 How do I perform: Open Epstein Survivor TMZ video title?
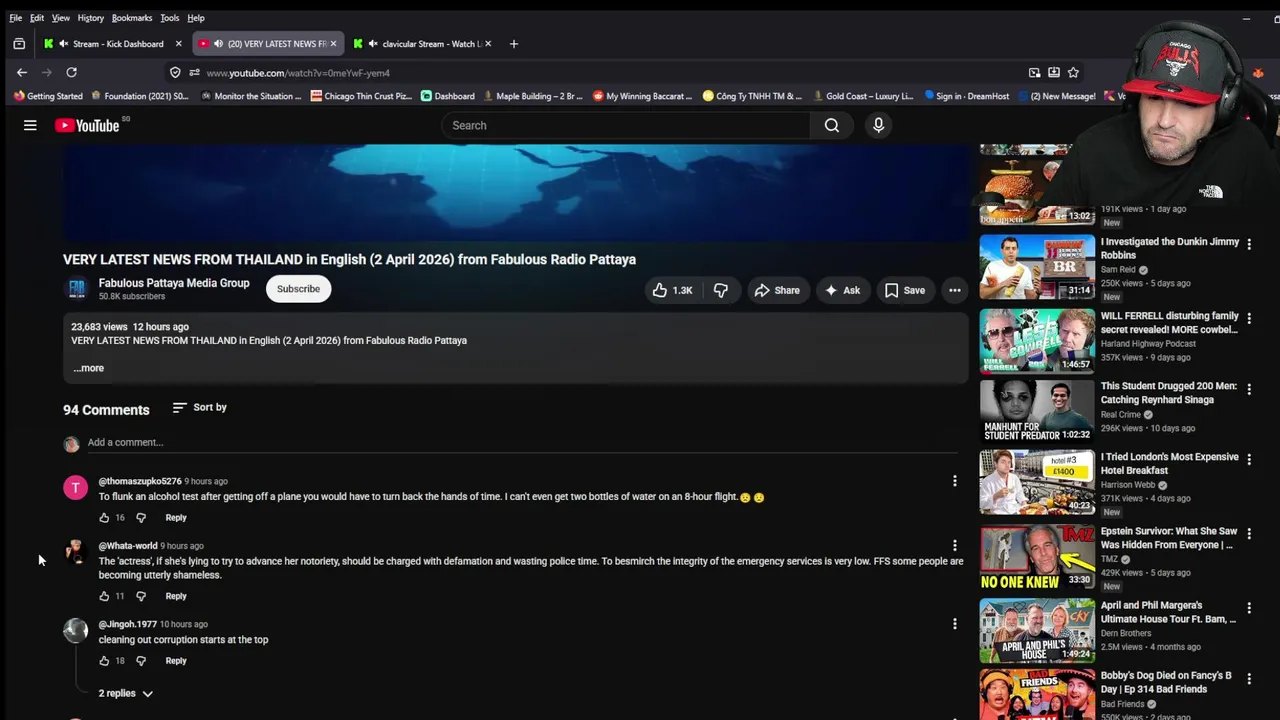(x=1169, y=538)
